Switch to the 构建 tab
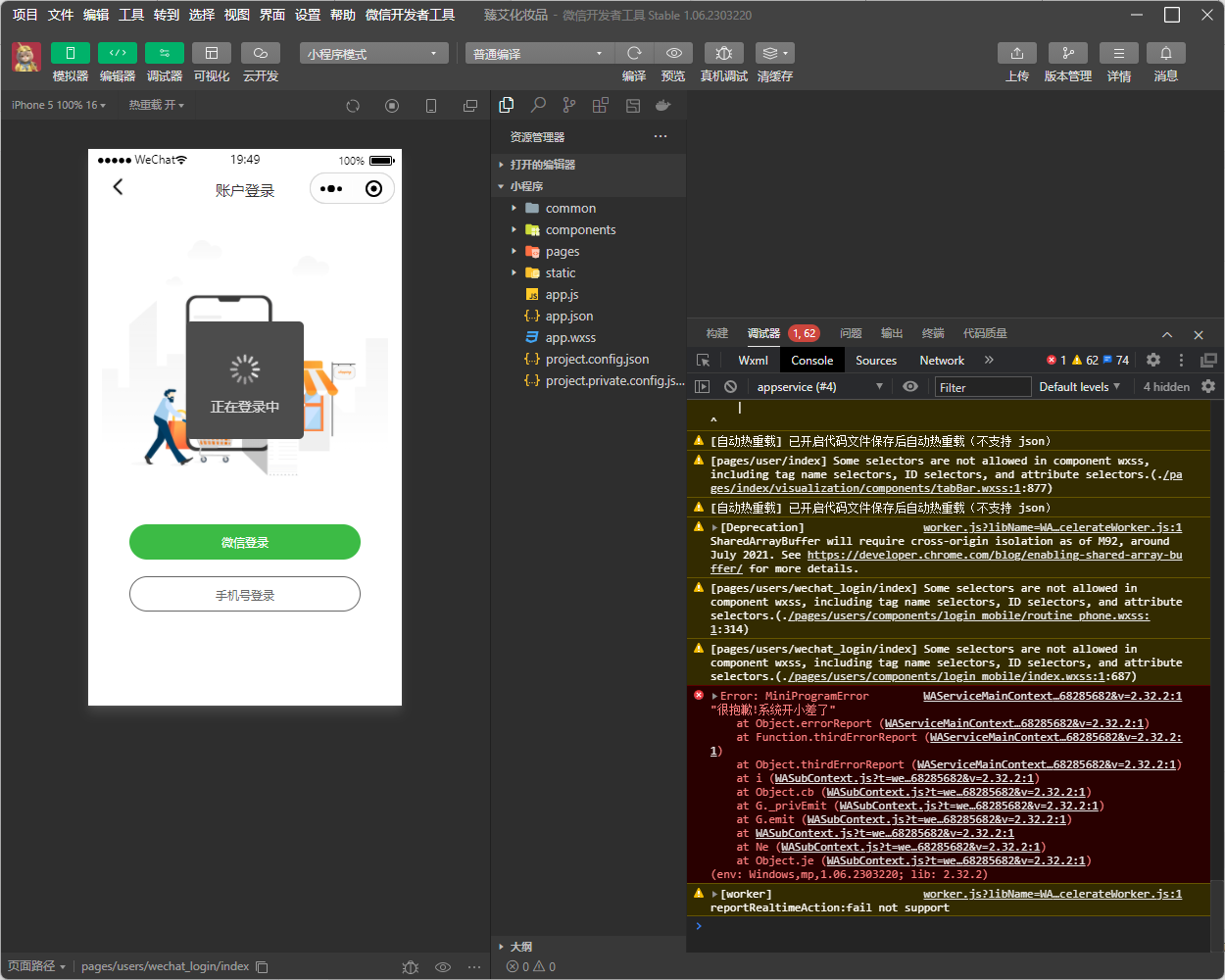1225x980 pixels. point(717,333)
